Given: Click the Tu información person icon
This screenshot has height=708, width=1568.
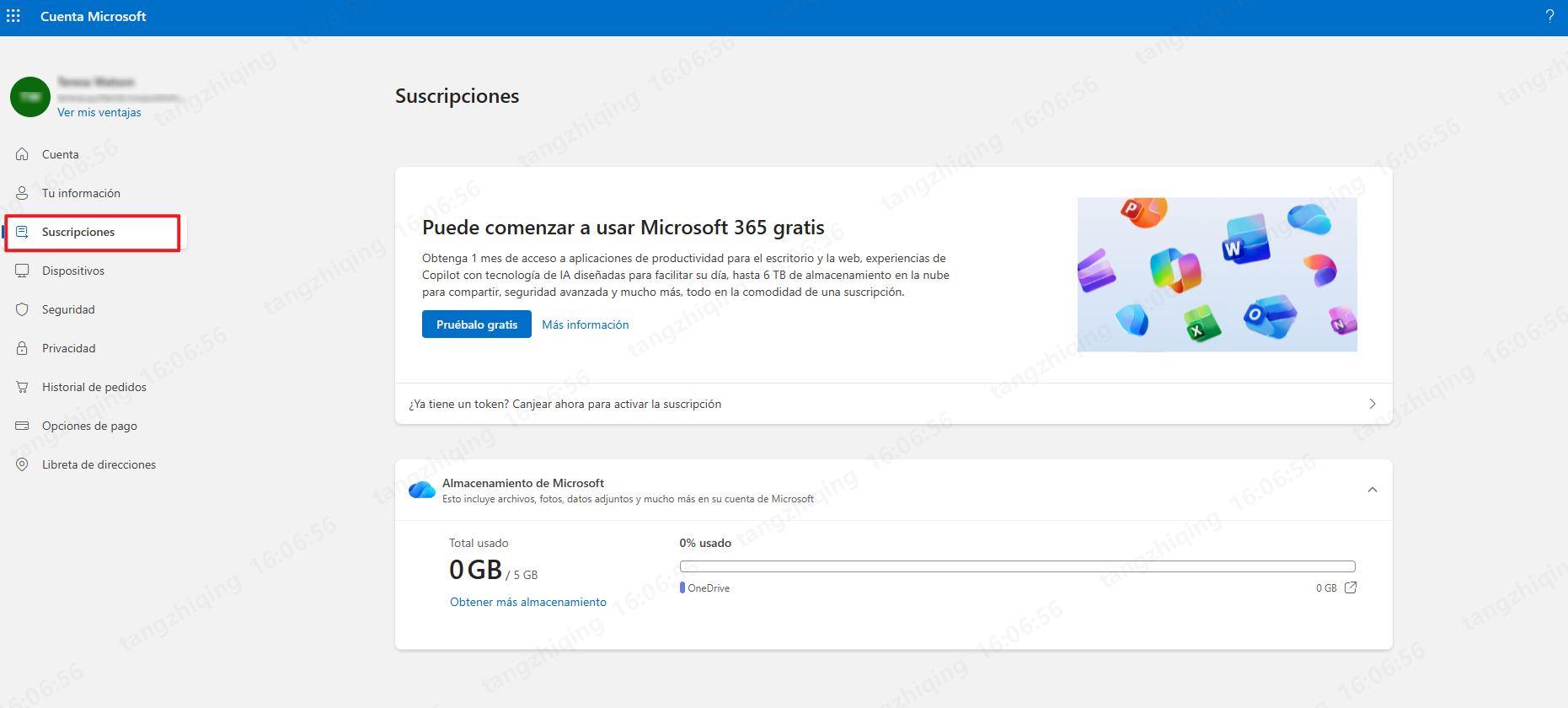Looking at the screenshot, I should [22, 193].
